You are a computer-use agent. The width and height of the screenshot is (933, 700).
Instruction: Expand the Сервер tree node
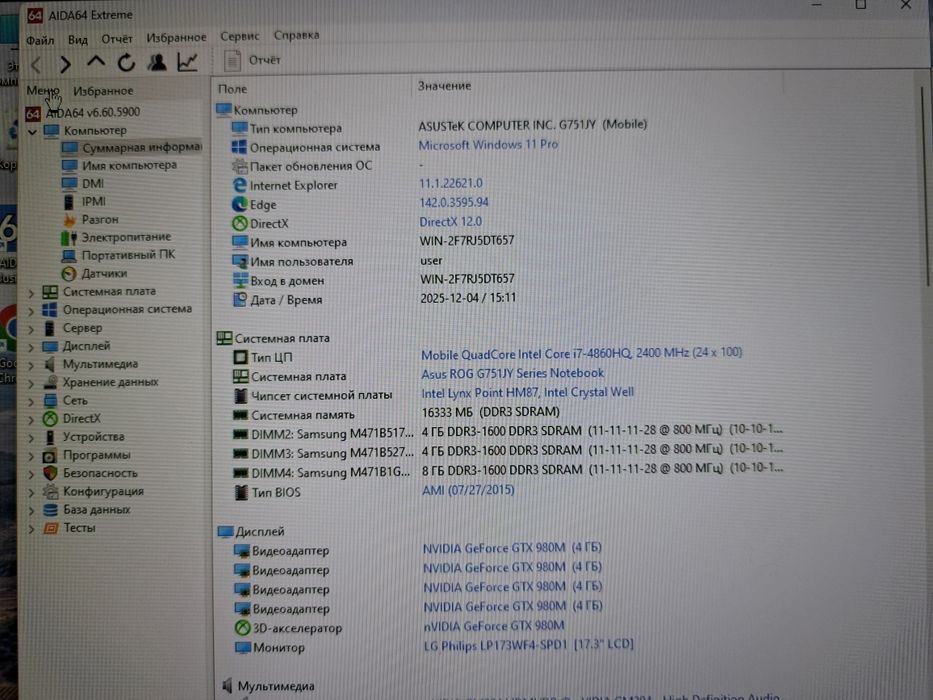[32, 329]
